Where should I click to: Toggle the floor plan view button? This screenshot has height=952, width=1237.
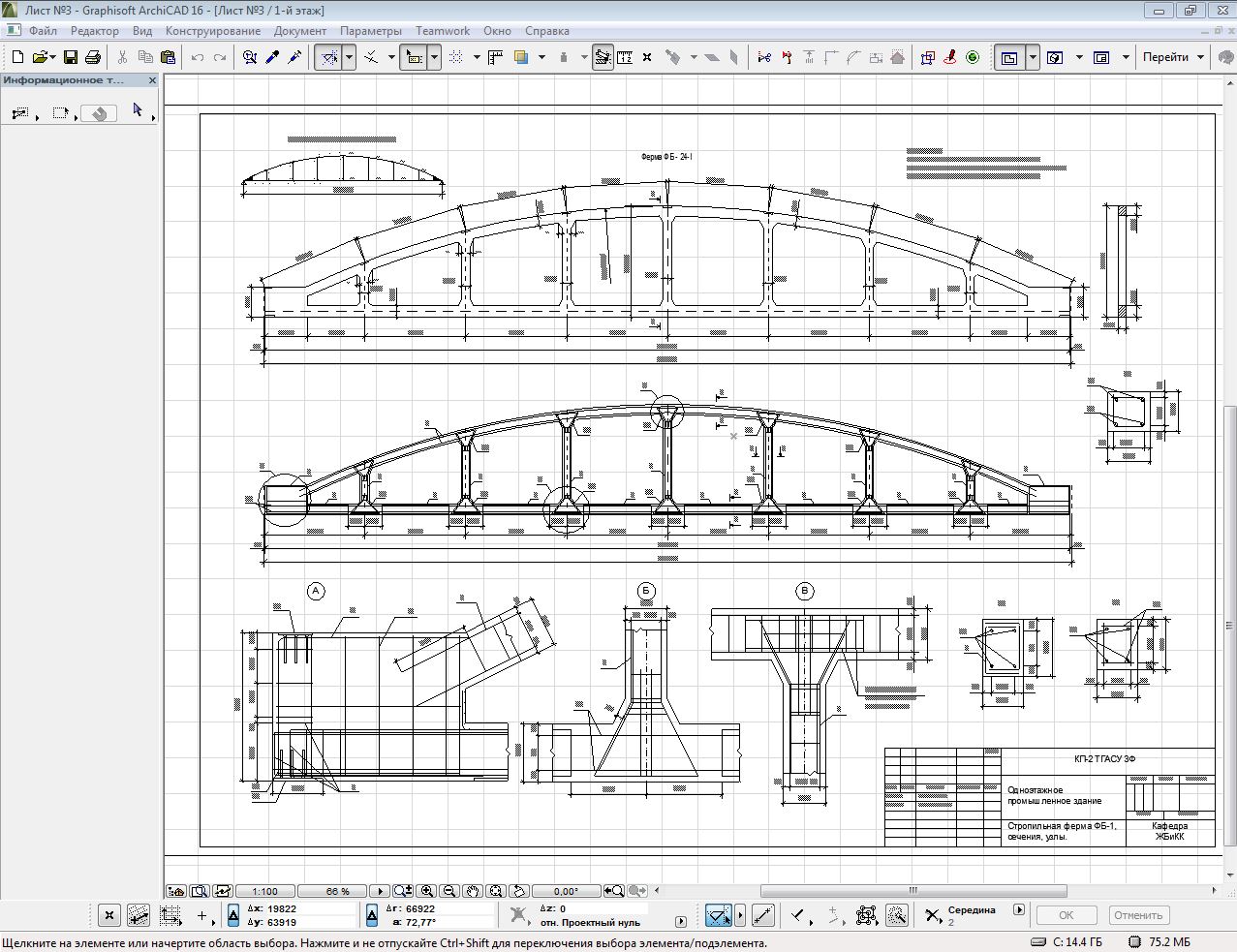point(1008,58)
